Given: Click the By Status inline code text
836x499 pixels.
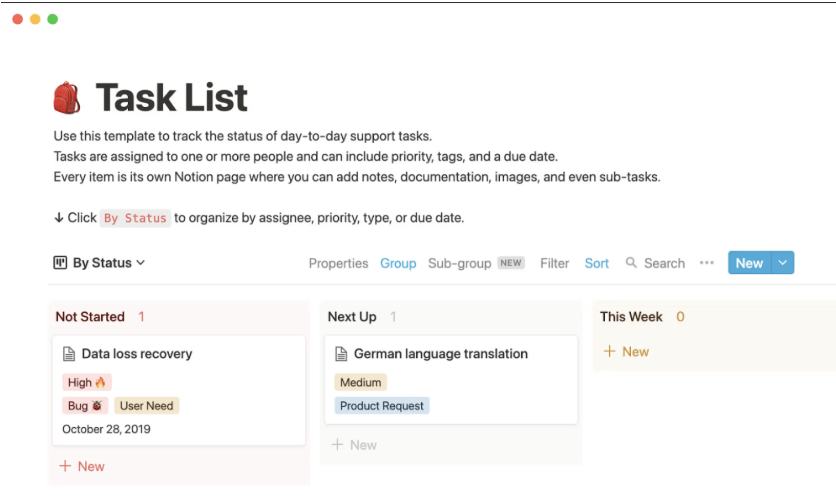Looking at the screenshot, I should coord(135,218).
